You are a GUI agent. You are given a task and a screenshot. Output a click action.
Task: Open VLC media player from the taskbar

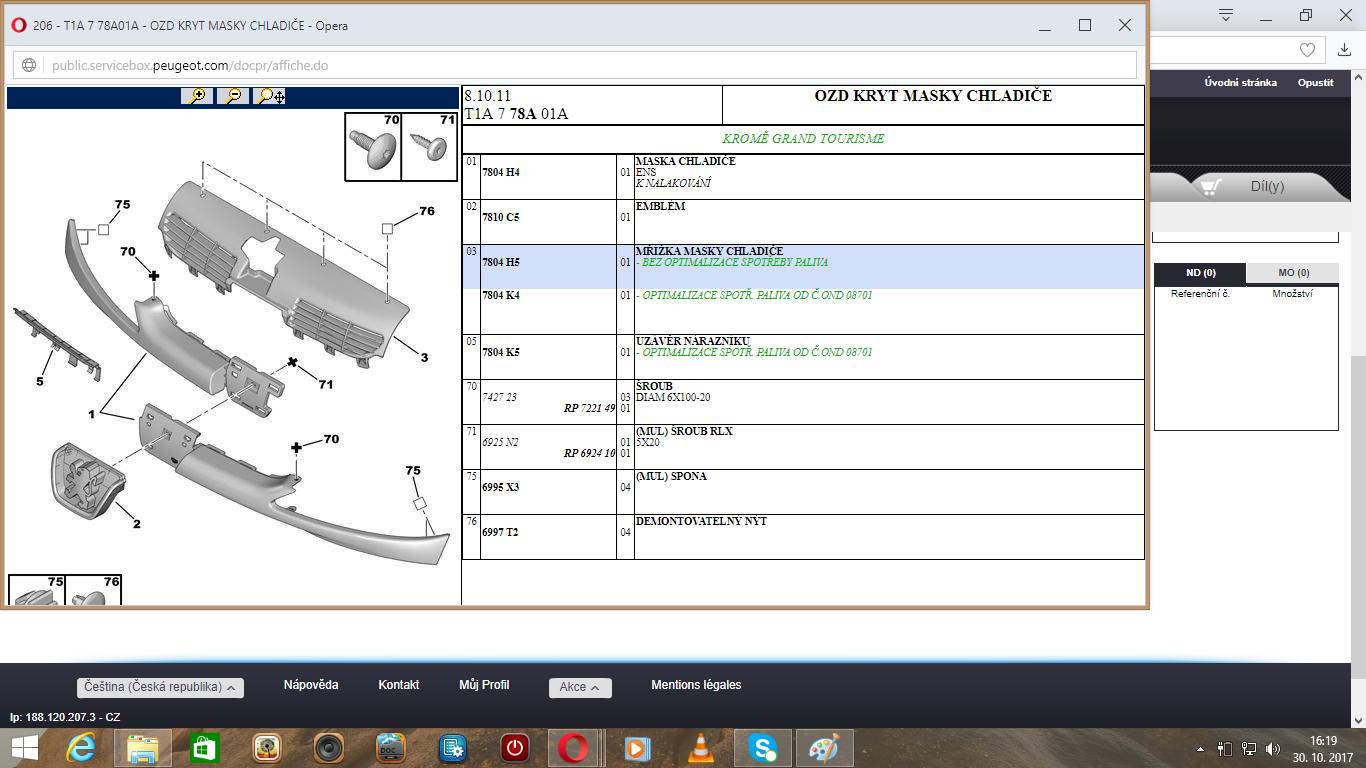[x=701, y=748]
